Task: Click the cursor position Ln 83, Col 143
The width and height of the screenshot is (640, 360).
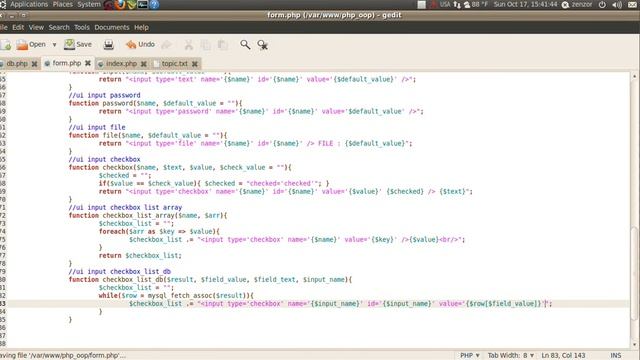Action: point(563,356)
